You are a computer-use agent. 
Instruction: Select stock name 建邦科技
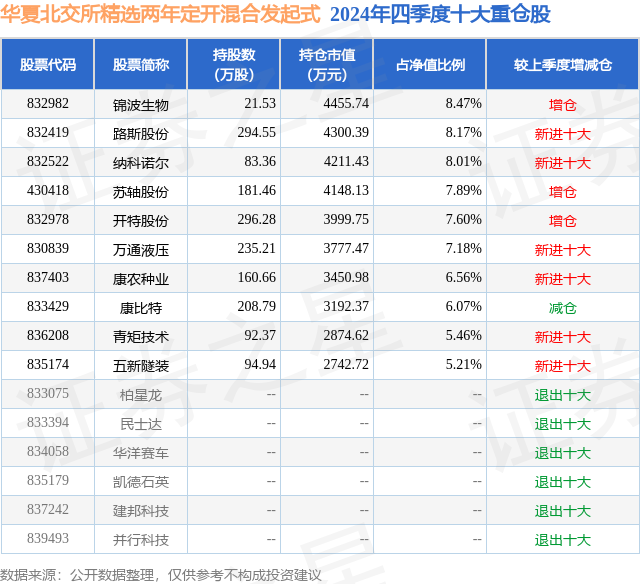141,511
